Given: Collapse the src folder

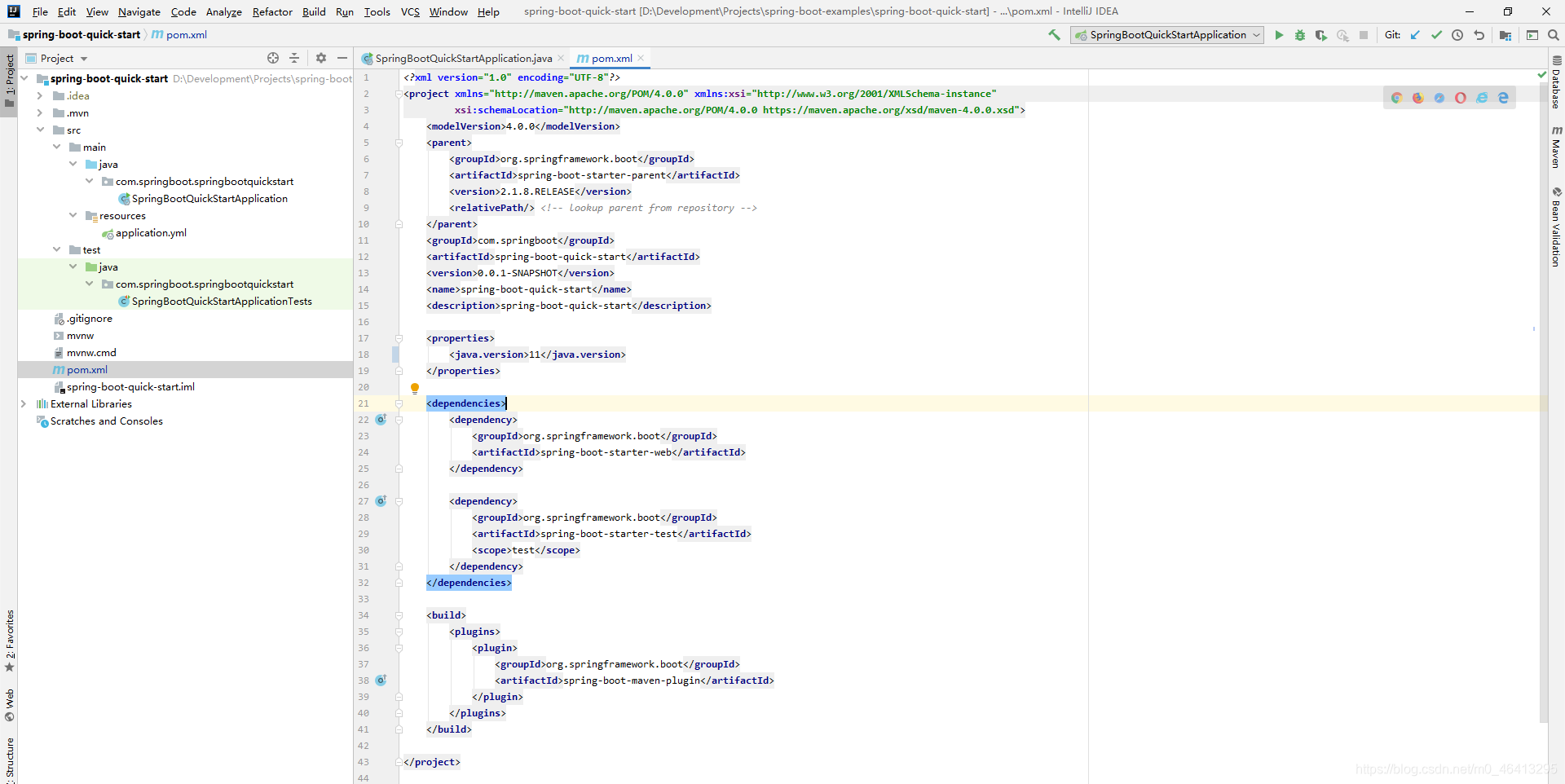Looking at the screenshot, I should click(39, 130).
